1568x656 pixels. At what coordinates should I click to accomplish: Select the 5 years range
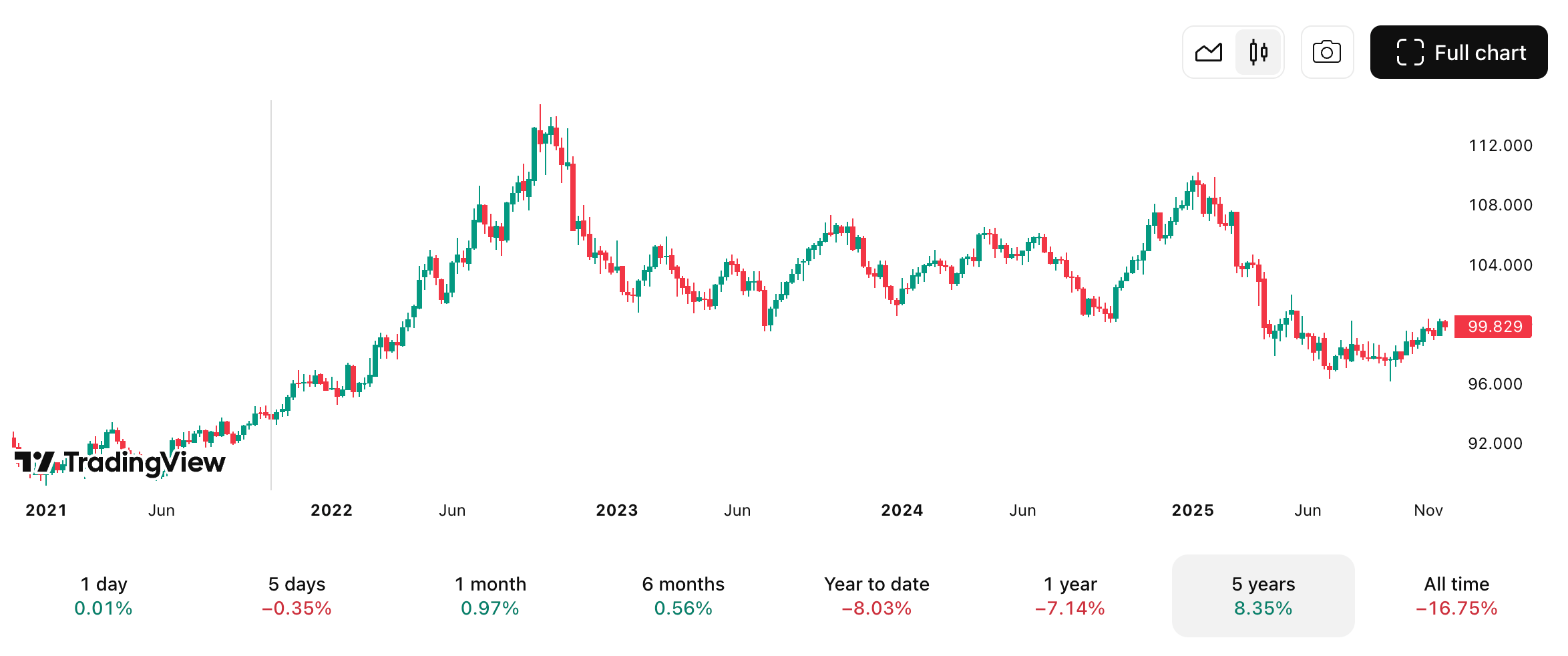pyautogui.click(x=1263, y=595)
